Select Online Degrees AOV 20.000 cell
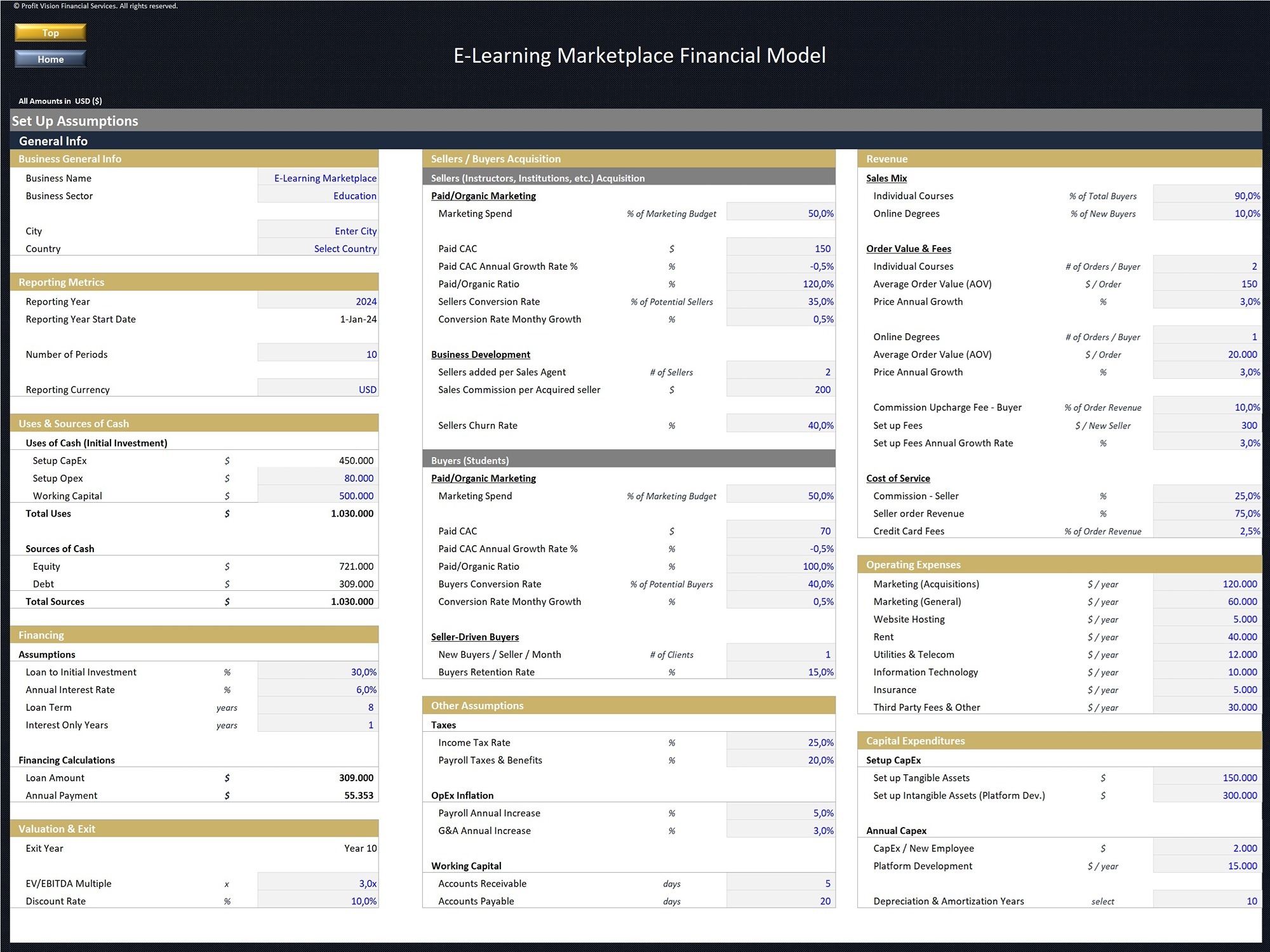Viewport: 1270px width, 952px height. (1207, 354)
